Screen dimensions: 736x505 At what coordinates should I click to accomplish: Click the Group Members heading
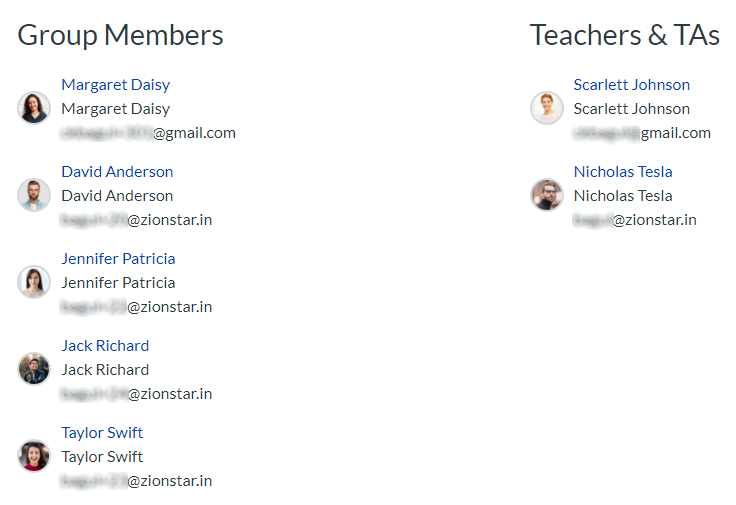pos(120,35)
